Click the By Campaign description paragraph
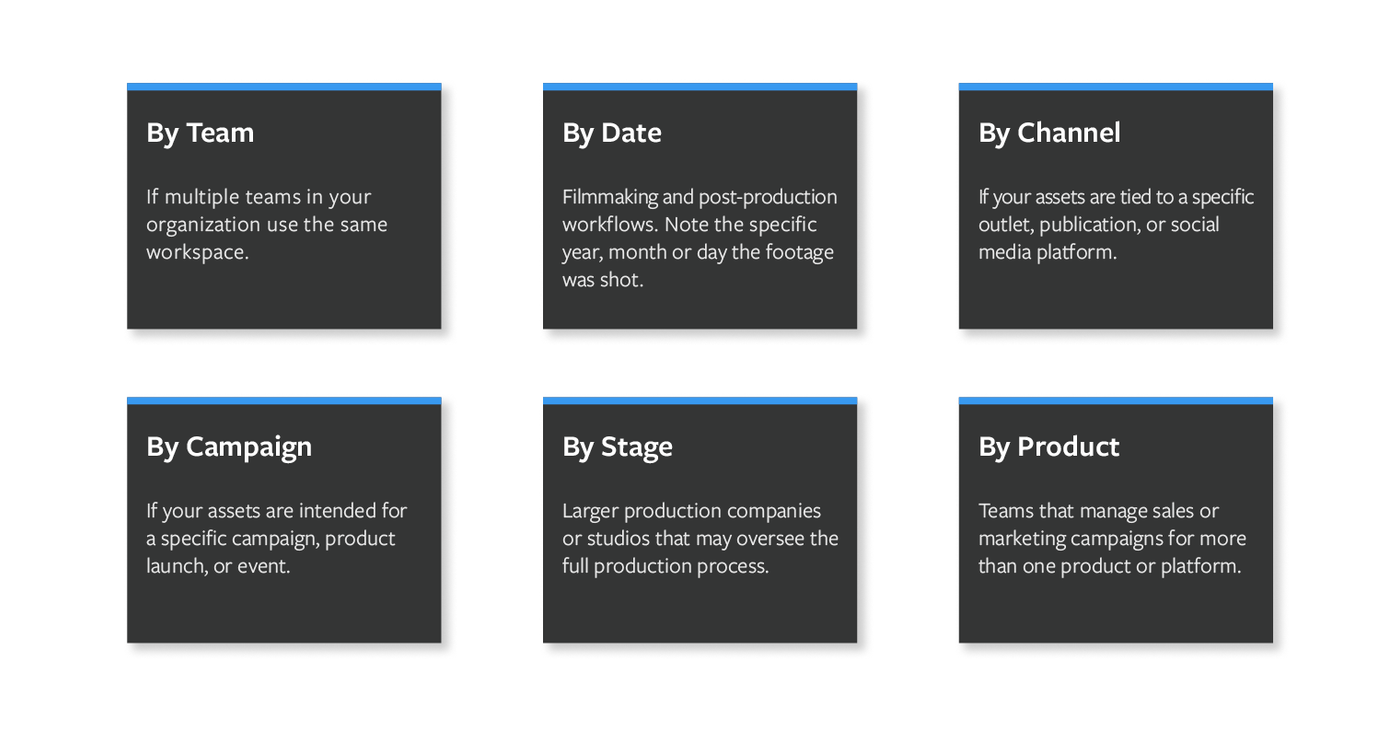The height and width of the screenshot is (731, 1400). pos(277,538)
